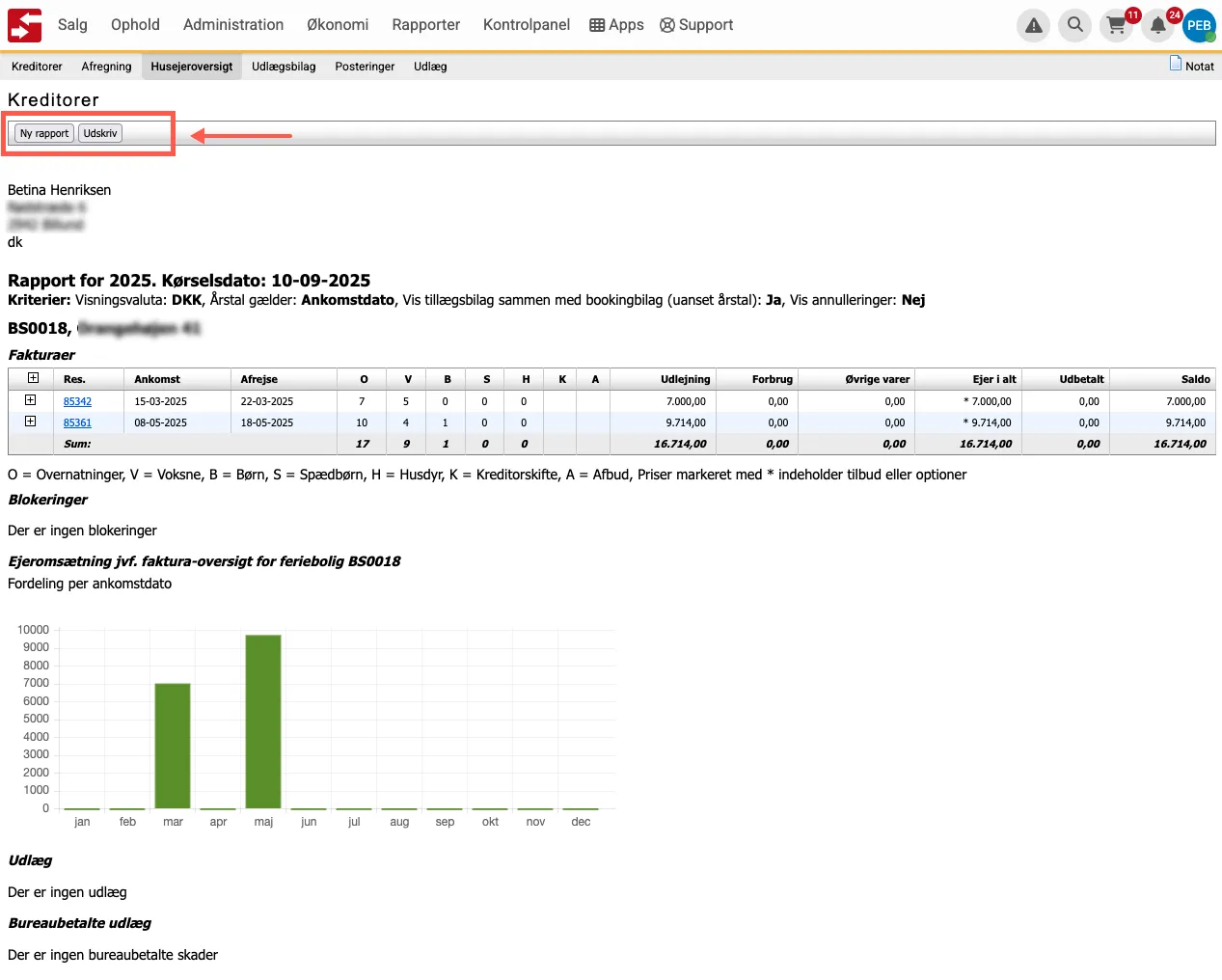The height and width of the screenshot is (980, 1222).
Task: Open reservation link 85361
Action: point(77,422)
